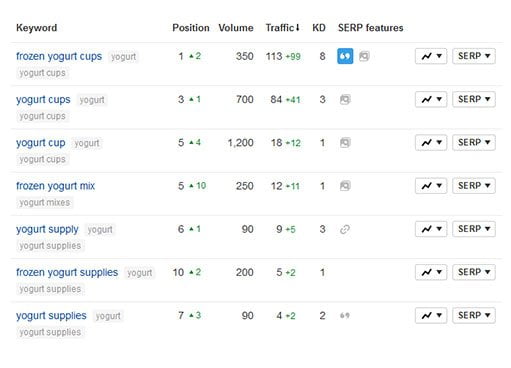Sort the table by Volume header

click(x=236, y=28)
